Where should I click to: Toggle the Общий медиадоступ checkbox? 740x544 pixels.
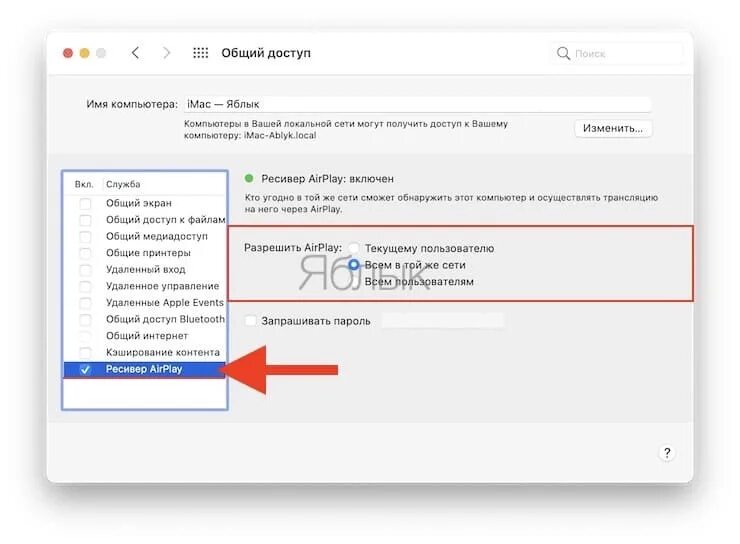[x=85, y=236]
